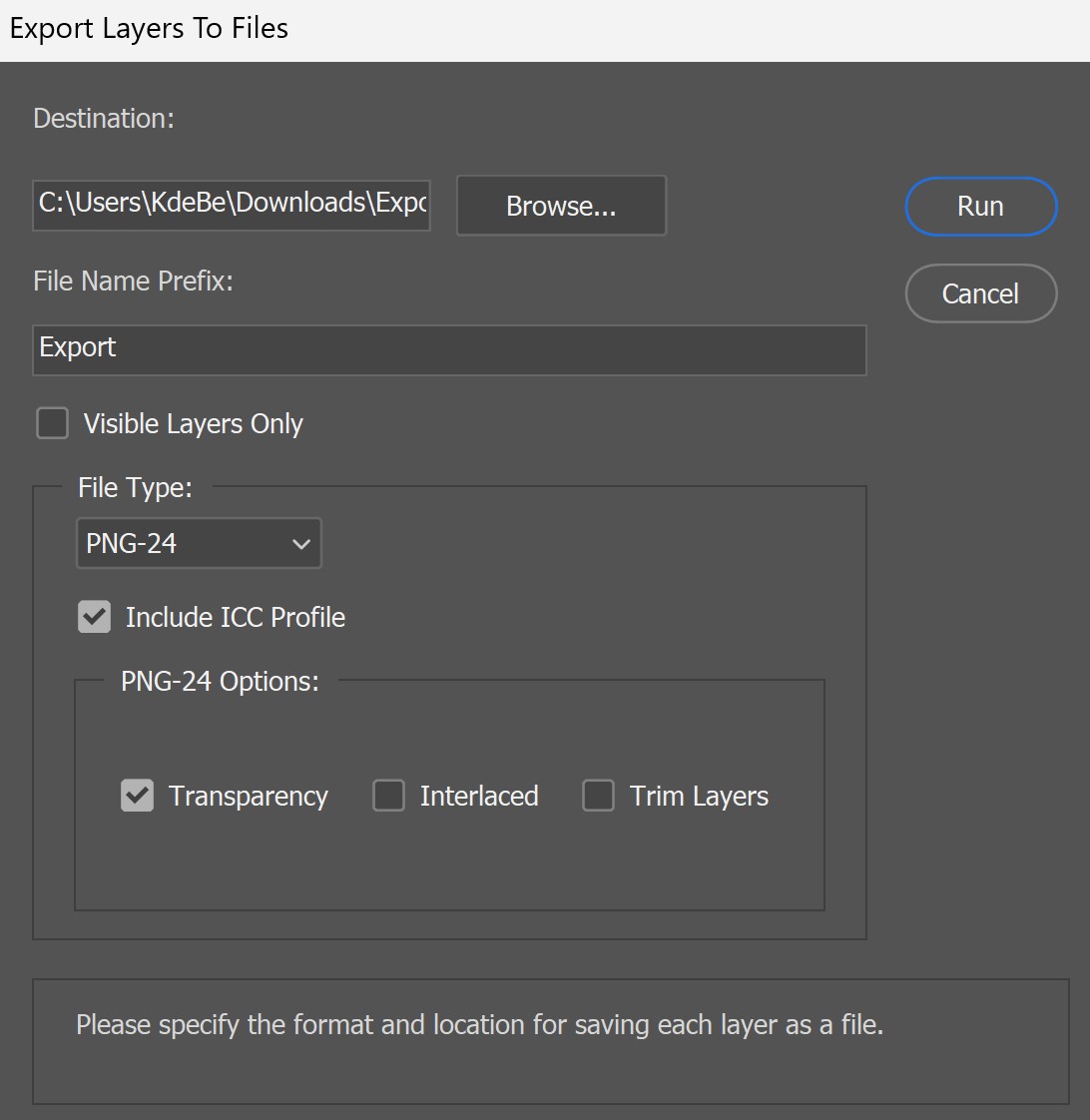The height and width of the screenshot is (1120, 1090).
Task: Enable the Visible Layers Only checkbox
Action: [x=52, y=423]
